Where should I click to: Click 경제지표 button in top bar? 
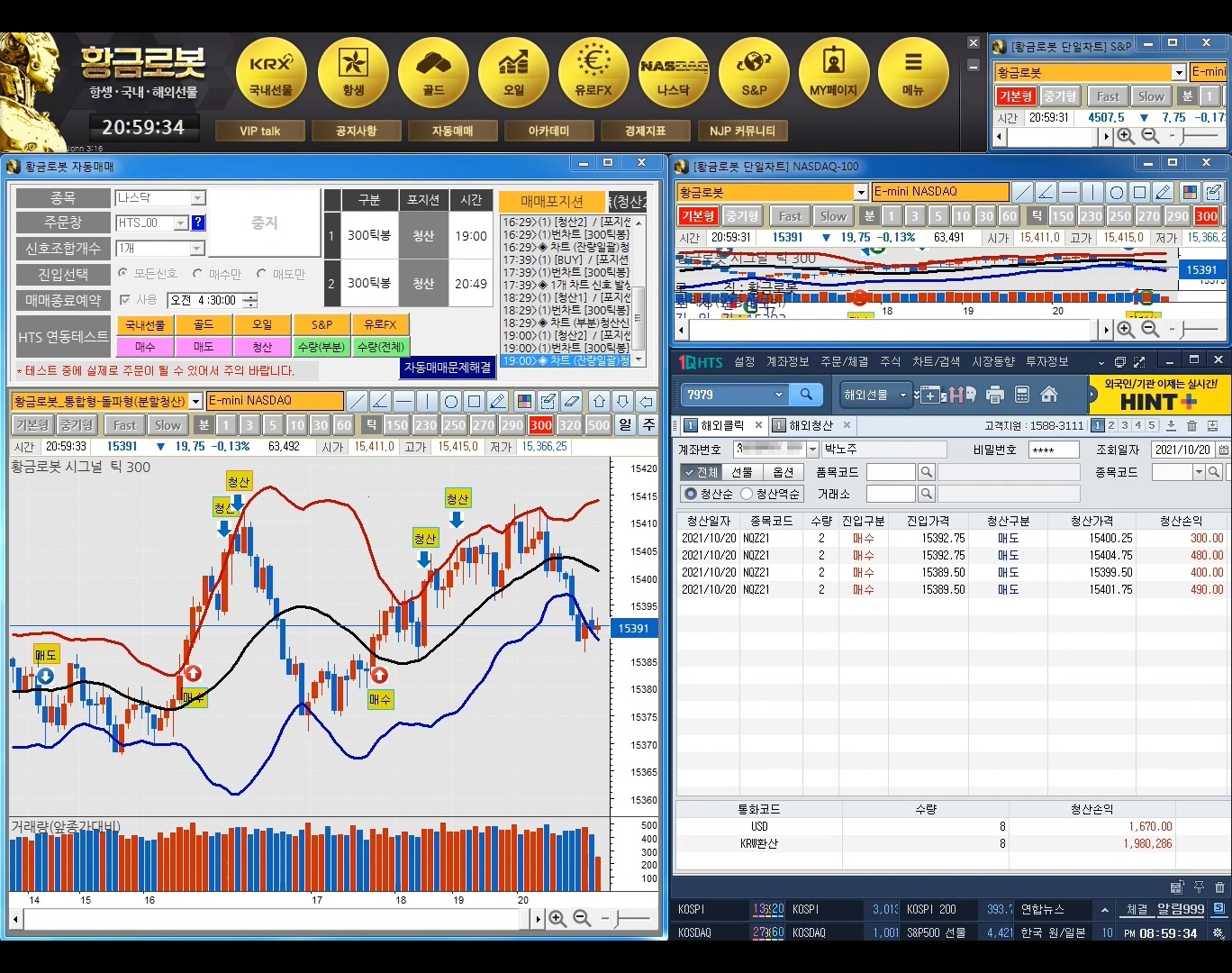click(x=645, y=131)
